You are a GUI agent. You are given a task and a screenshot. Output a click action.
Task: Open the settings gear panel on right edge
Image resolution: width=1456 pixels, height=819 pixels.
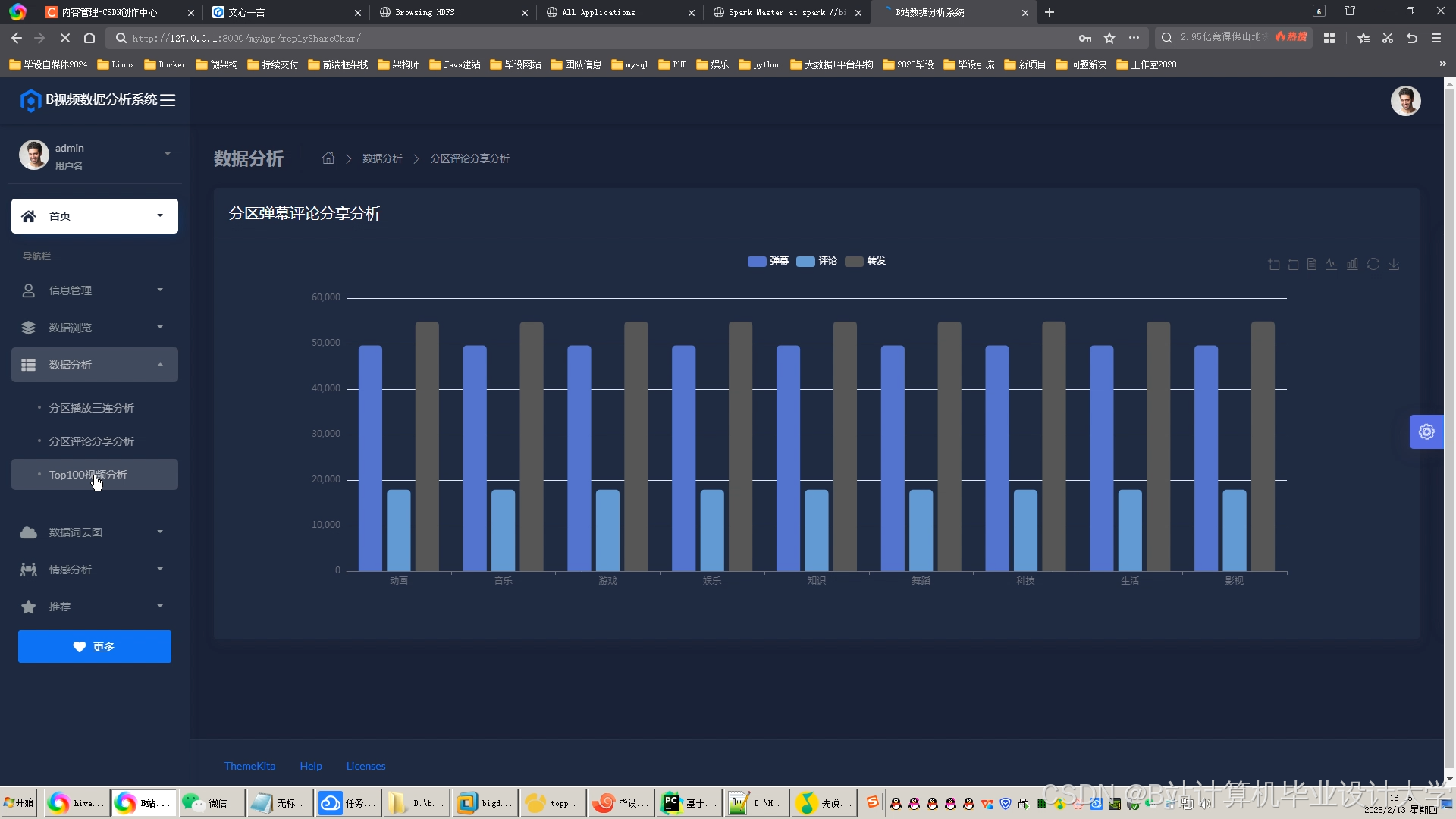tap(1426, 432)
